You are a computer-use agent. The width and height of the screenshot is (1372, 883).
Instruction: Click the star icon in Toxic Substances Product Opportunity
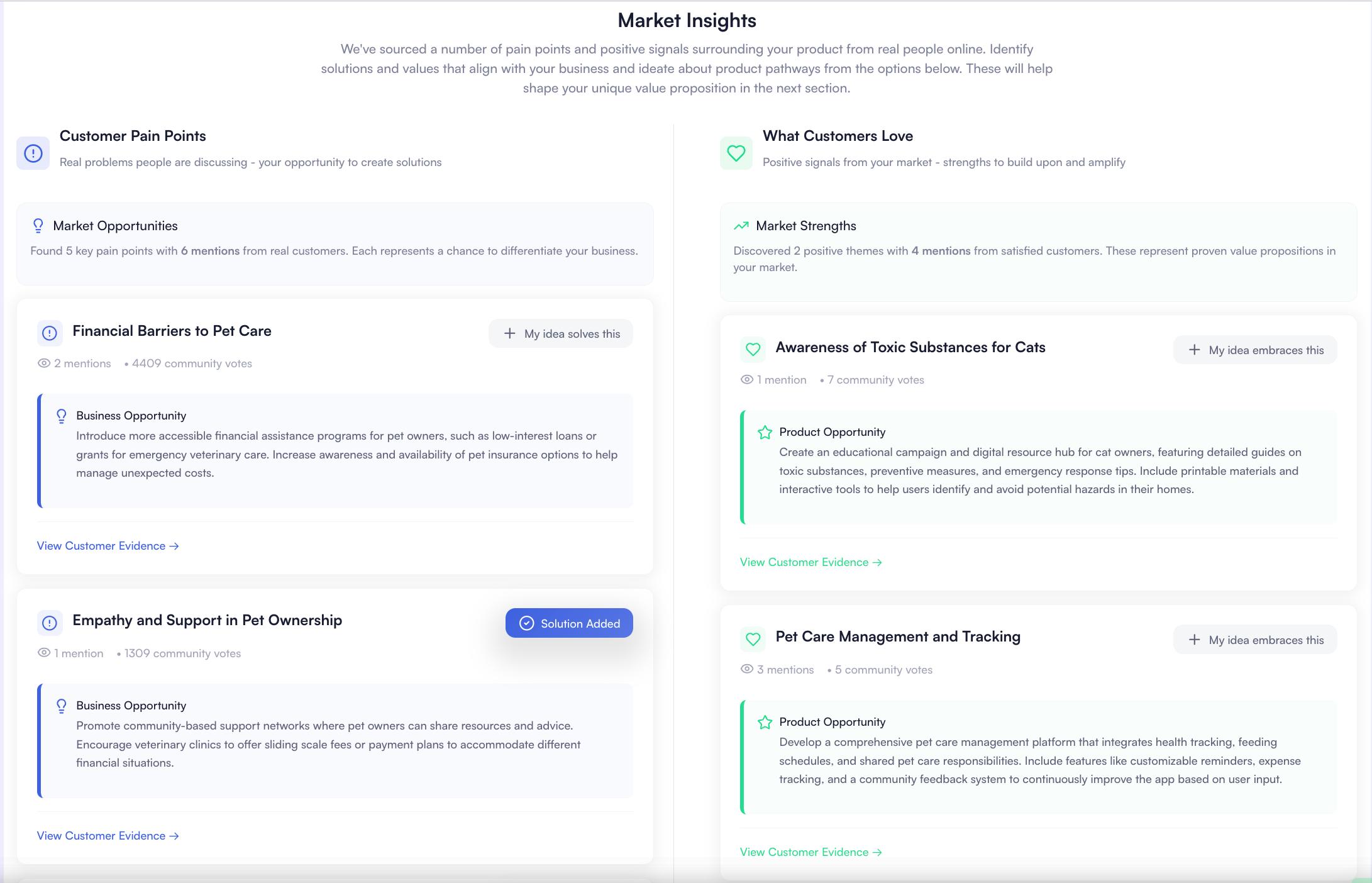(765, 433)
